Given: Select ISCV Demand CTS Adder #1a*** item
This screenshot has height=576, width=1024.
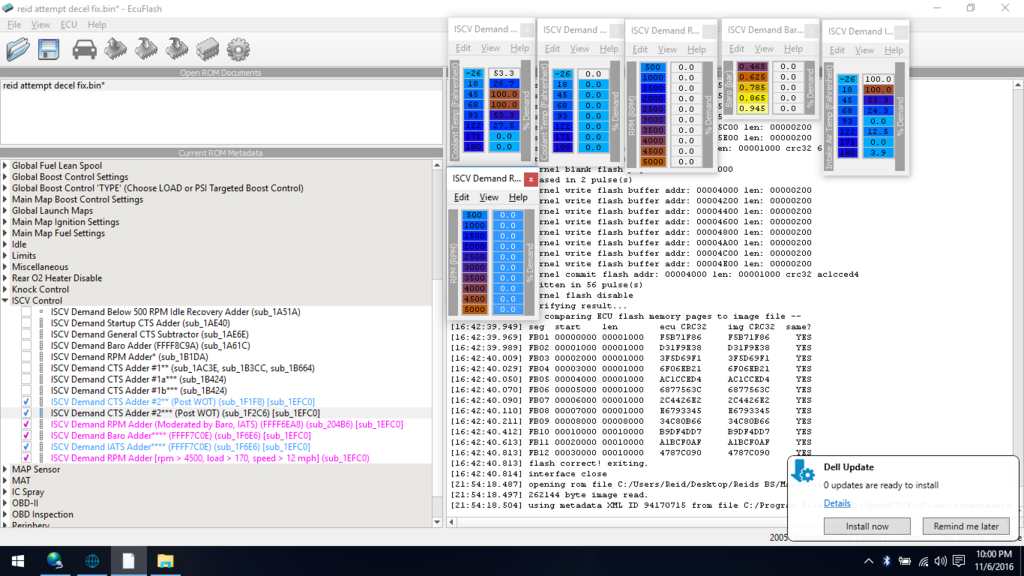Looking at the screenshot, I should pos(138,379).
